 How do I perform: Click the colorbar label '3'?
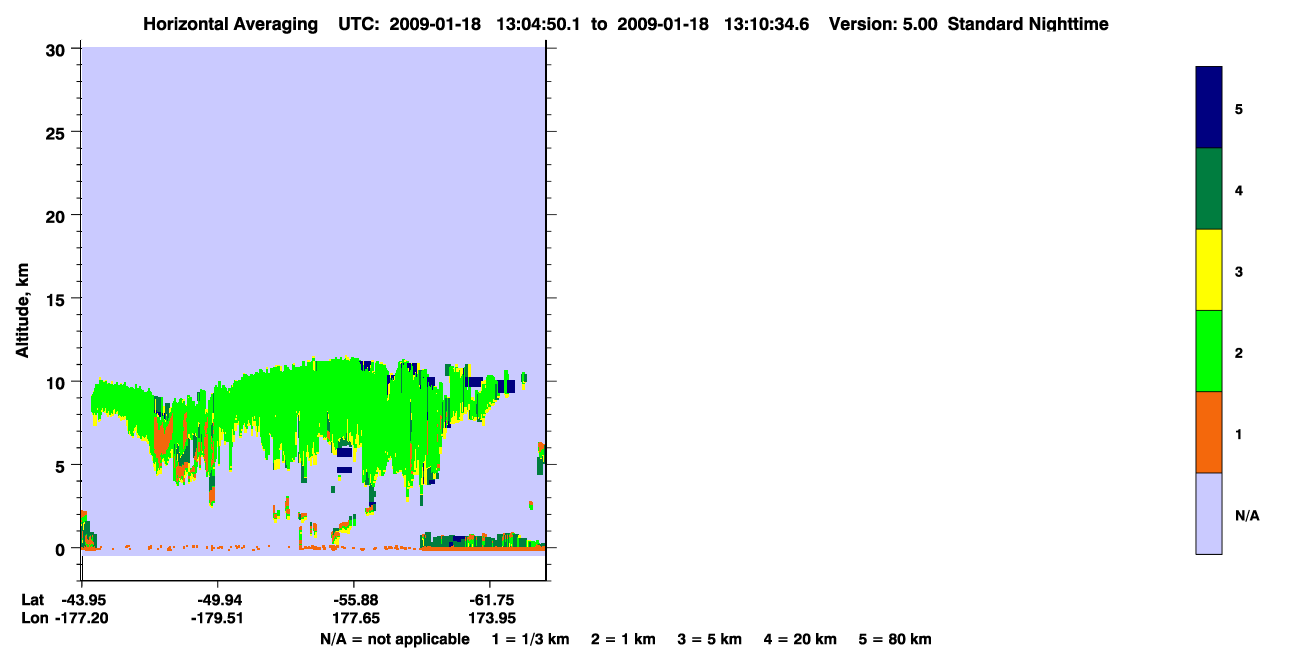click(x=1239, y=271)
